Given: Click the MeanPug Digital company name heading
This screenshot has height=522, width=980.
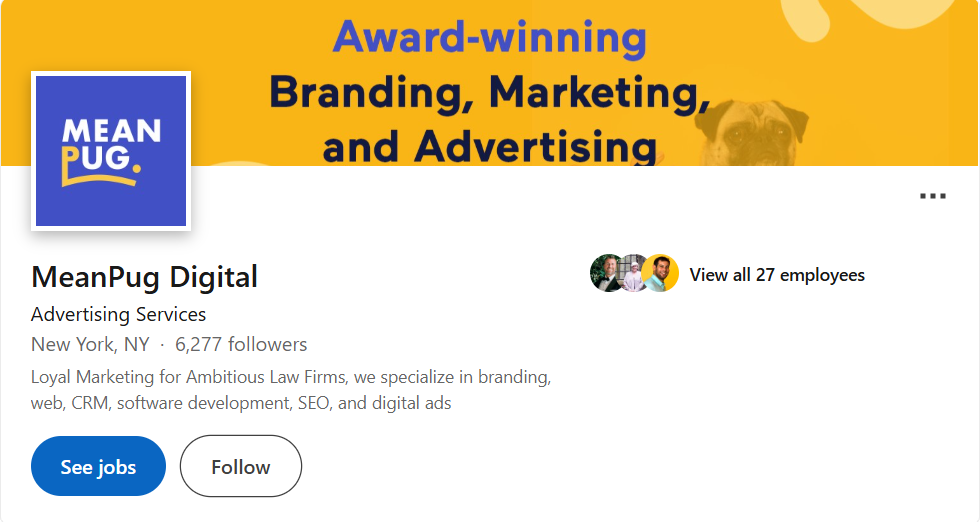Looking at the screenshot, I should tap(144, 276).
